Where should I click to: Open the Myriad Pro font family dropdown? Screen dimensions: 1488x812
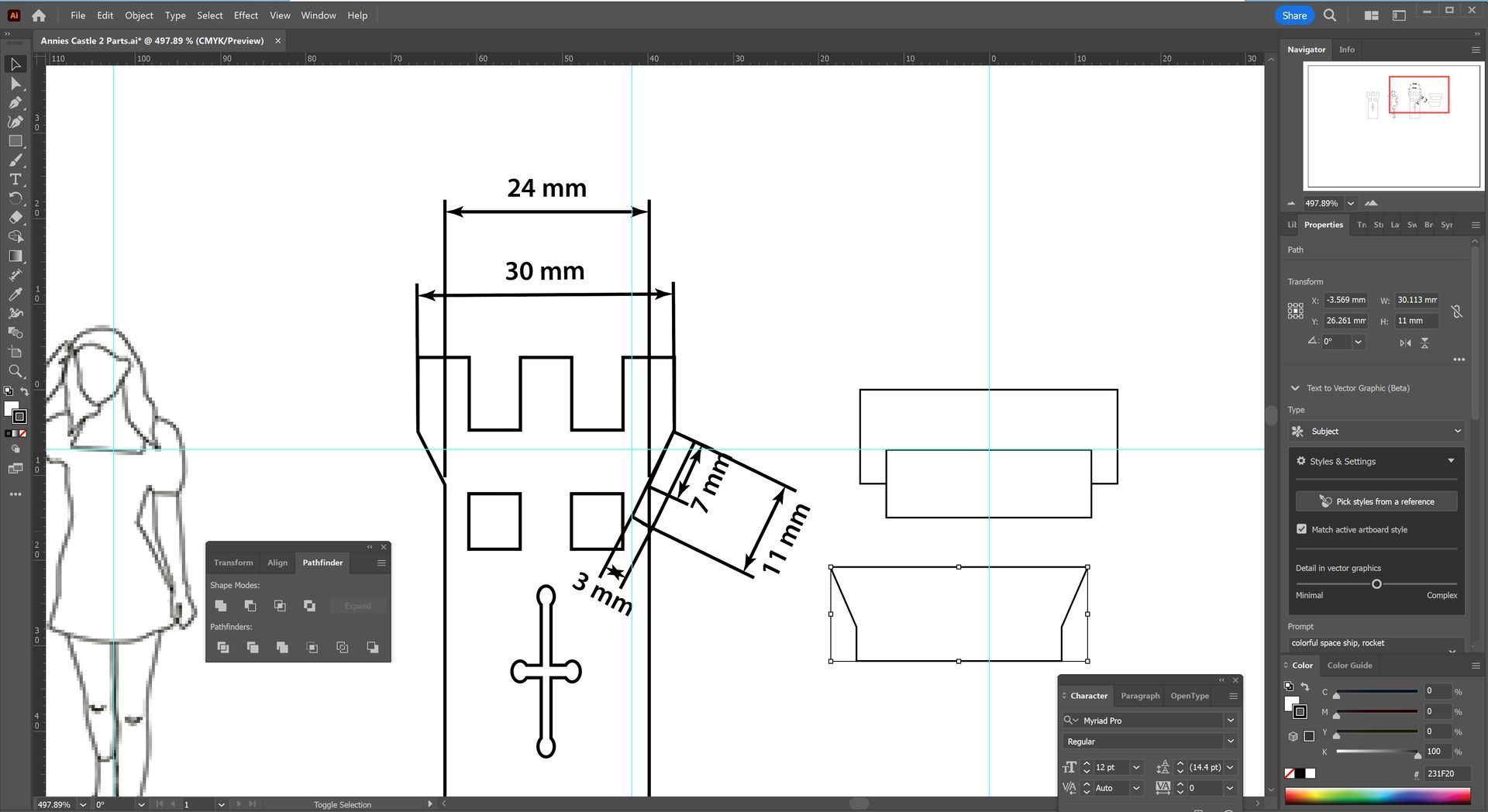coord(1230,721)
